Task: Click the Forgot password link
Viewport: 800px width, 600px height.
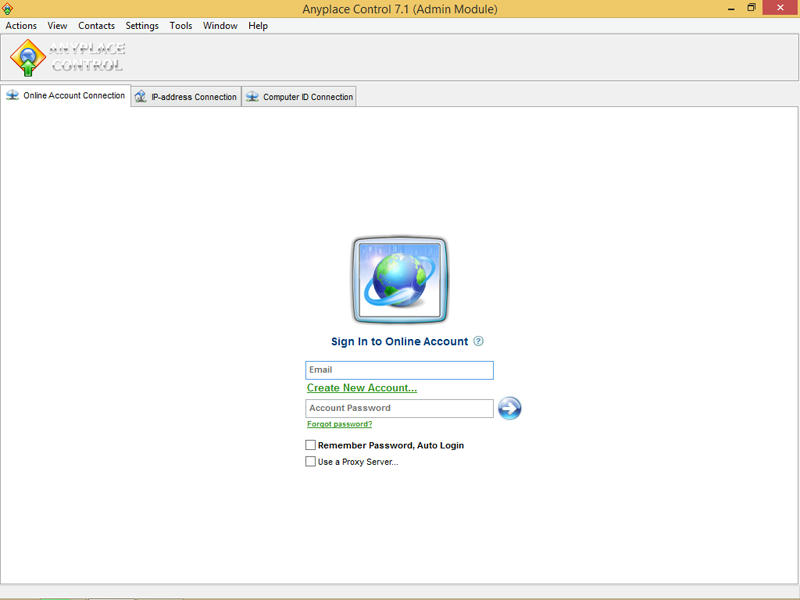Action: click(x=339, y=424)
